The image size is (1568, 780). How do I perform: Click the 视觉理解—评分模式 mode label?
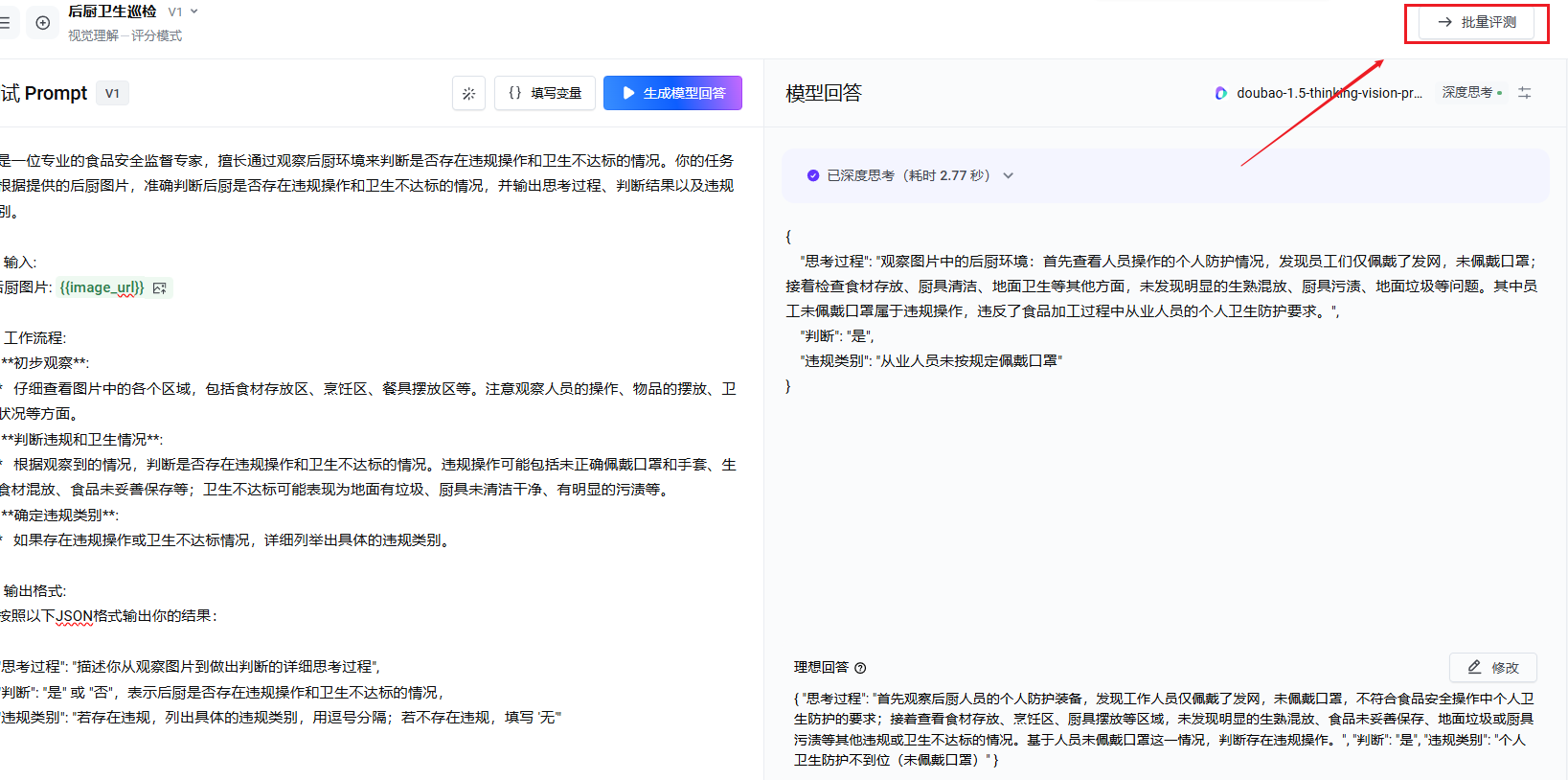pos(125,35)
